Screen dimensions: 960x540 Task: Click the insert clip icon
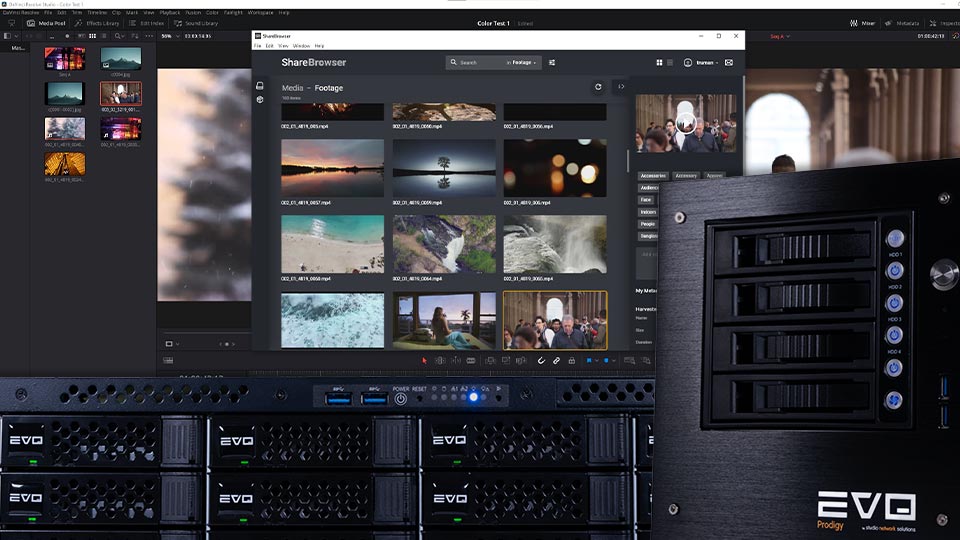pos(490,361)
